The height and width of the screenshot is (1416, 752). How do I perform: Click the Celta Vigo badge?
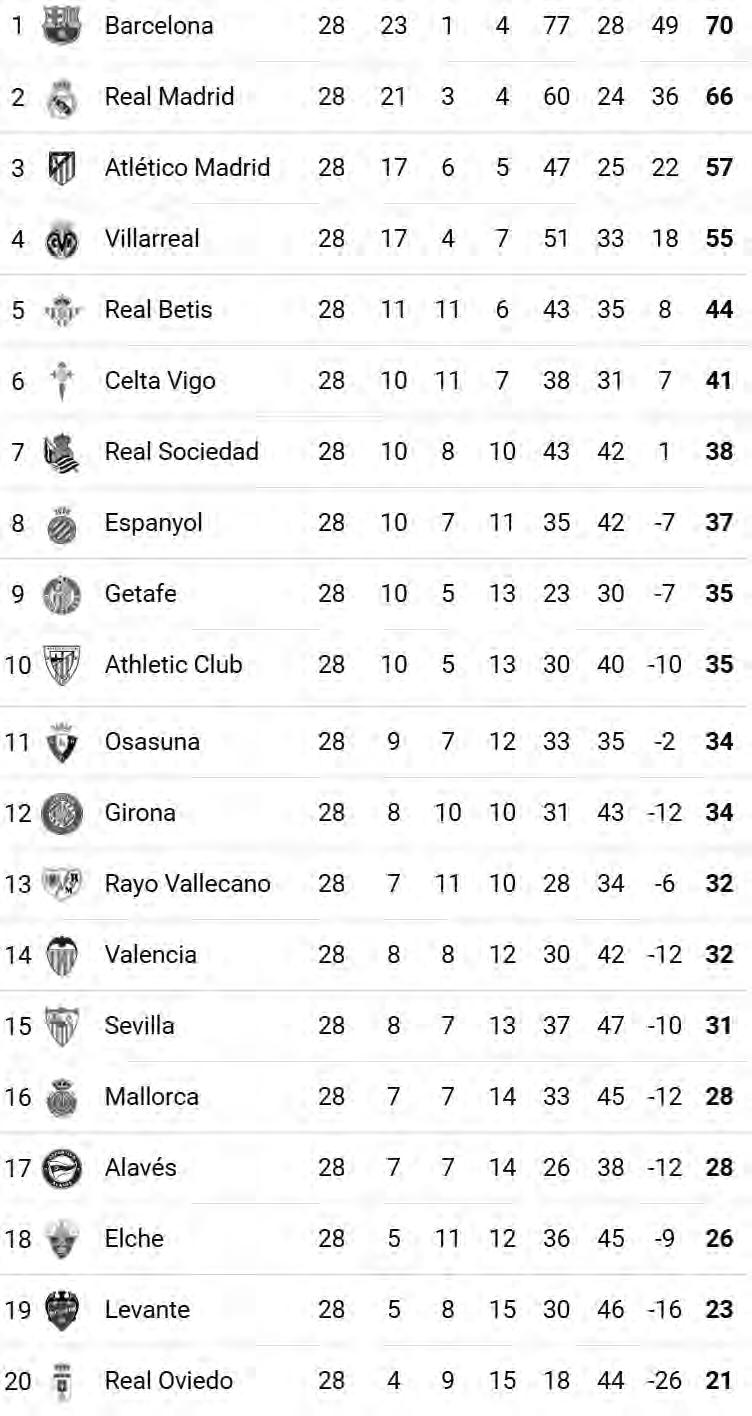61,381
